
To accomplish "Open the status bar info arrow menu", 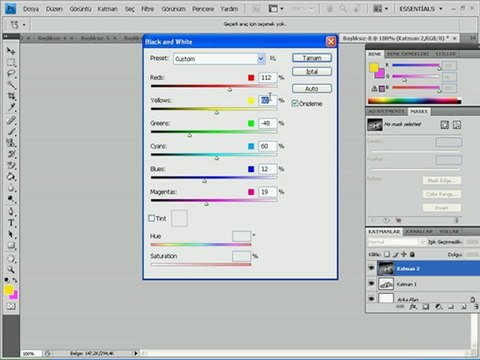I will 136,353.
